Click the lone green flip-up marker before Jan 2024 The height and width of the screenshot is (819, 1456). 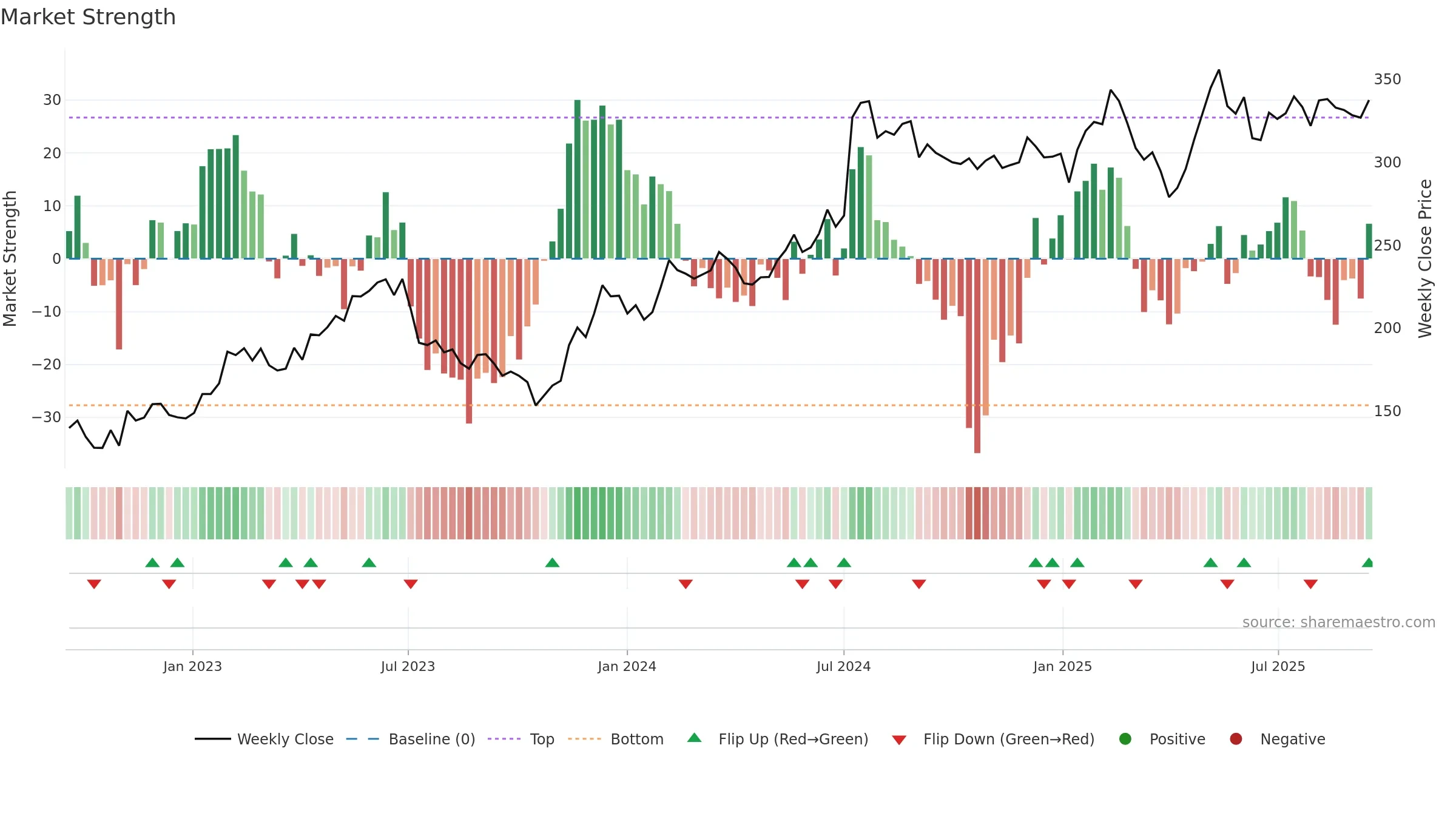pyautogui.click(x=552, y=562)
